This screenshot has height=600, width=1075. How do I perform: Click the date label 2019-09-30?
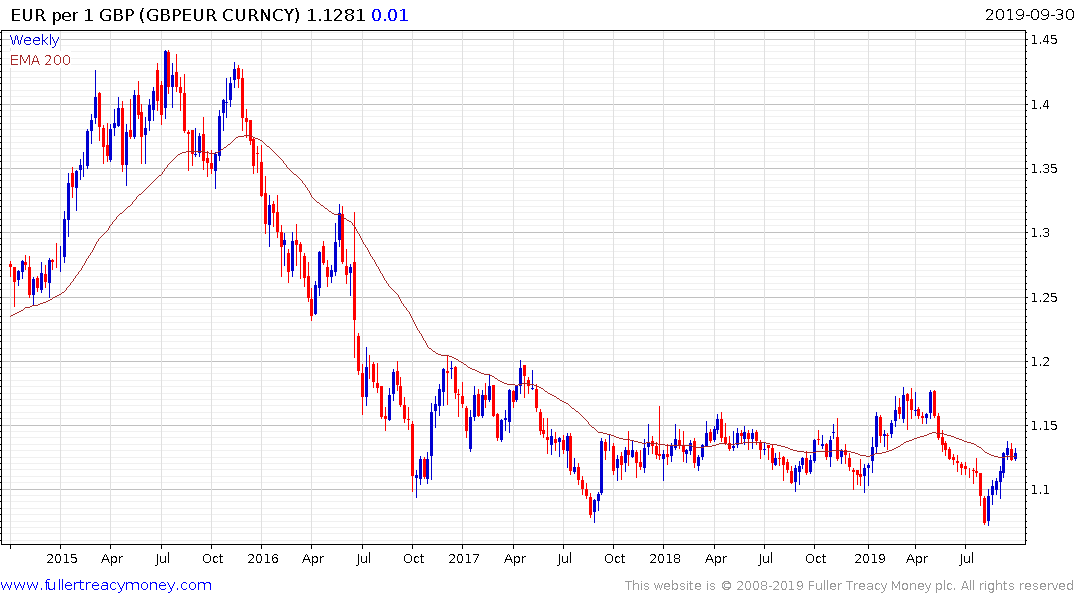point(1029,15)
